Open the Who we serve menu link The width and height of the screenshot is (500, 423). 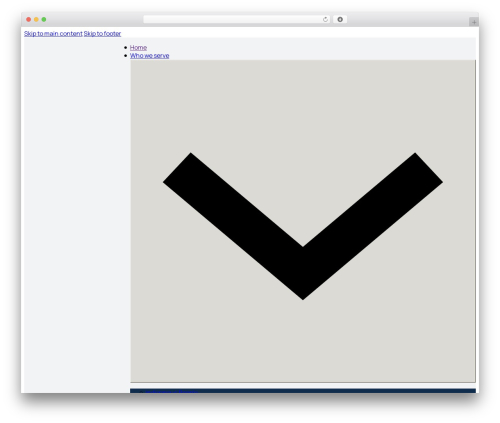[150, 56]
